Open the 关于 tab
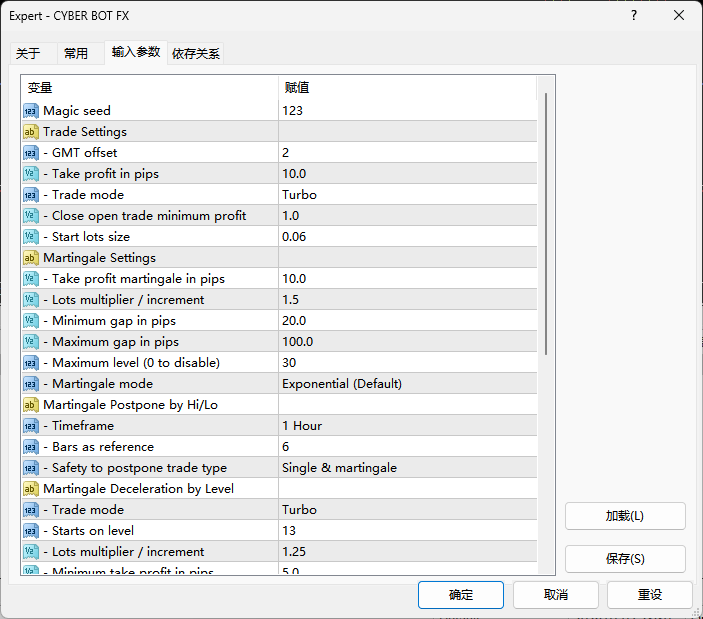 tap(29, 54)
